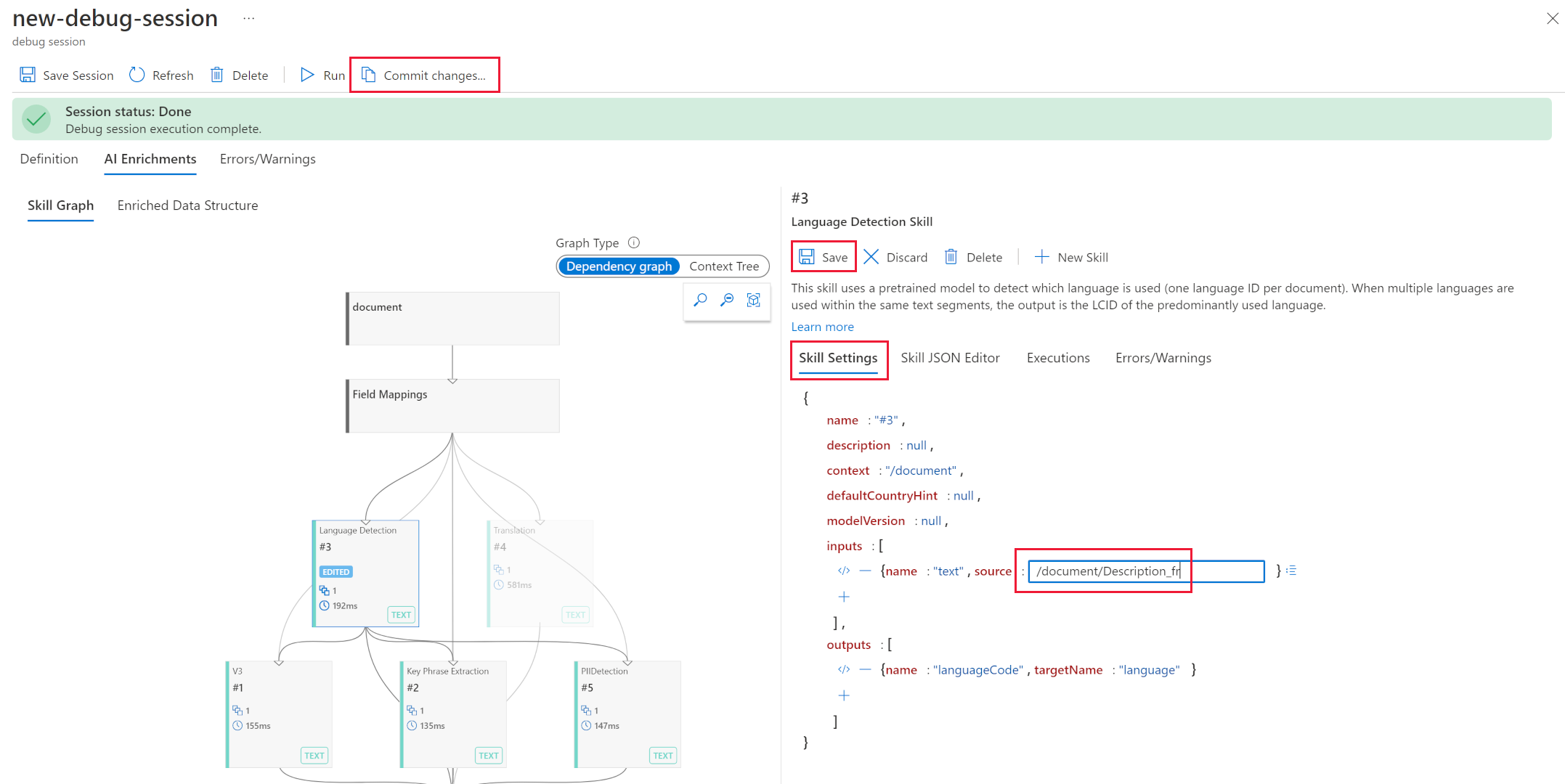Expand the options list icon after input source
This screenshot has width=1565, height=784.
pos(1291,571)
